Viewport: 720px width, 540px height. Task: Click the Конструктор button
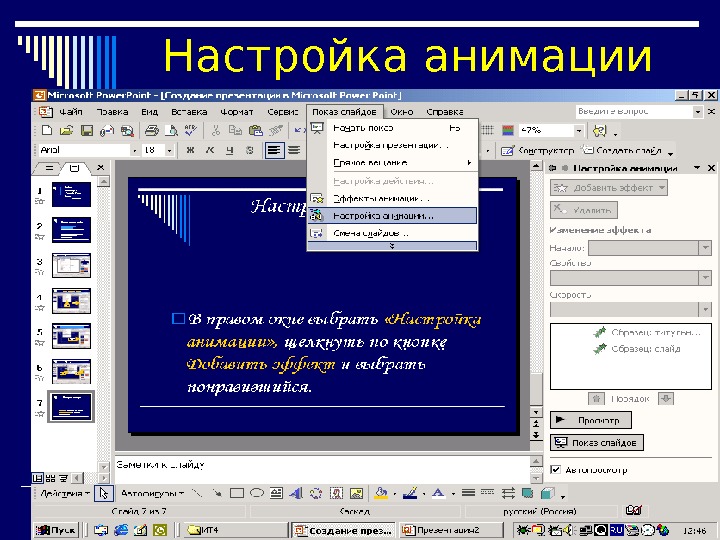(x=537, y=151)
